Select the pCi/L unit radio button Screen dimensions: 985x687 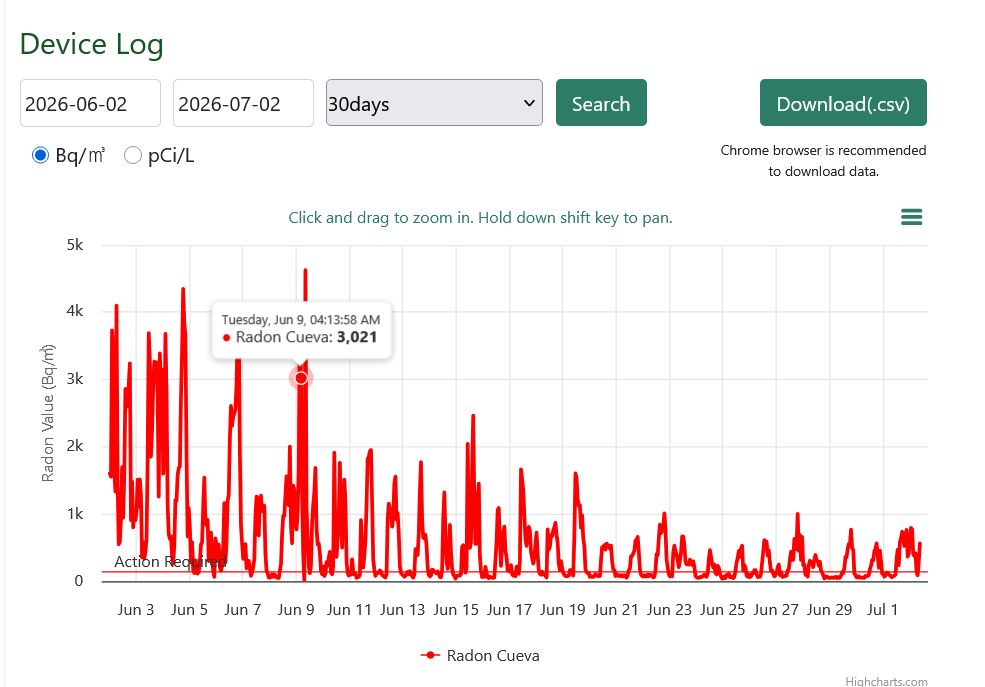pyautogui.click(x=133, y=155)
